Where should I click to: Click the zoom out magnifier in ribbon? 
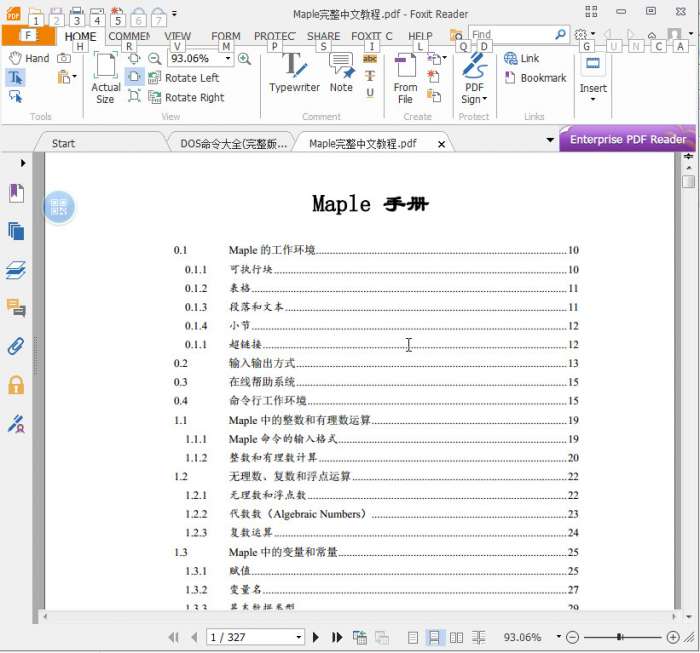(154, 58)
